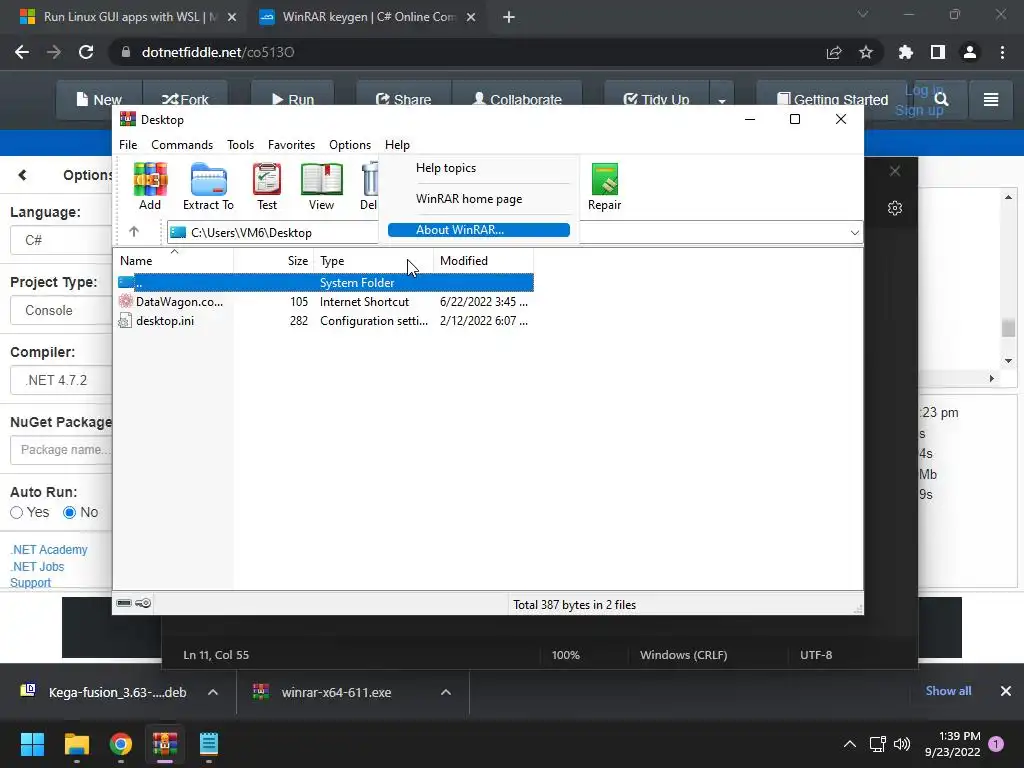The image size is (1024, 768).
Task: Expand the WinRAR address path dropdown
Action: pos(854,232)
